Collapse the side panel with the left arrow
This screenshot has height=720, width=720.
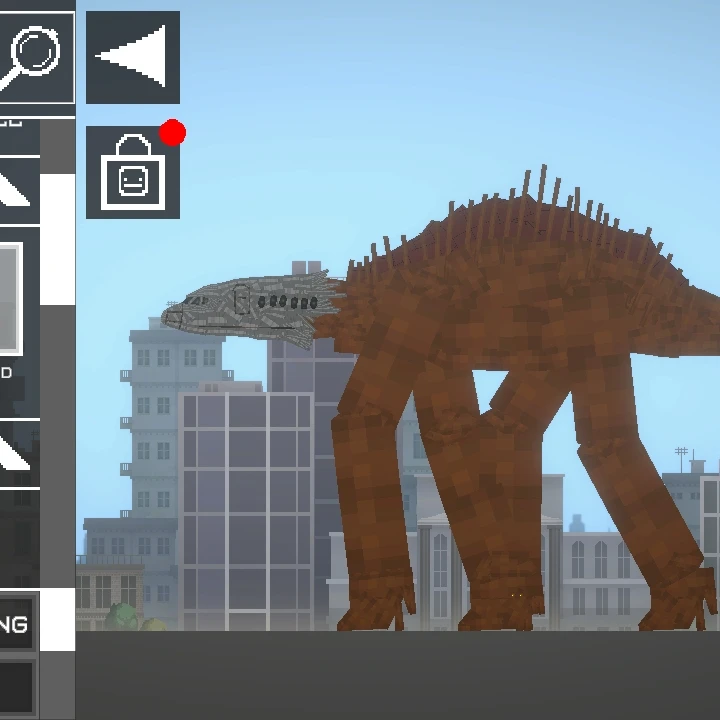[x=133, y=57]
